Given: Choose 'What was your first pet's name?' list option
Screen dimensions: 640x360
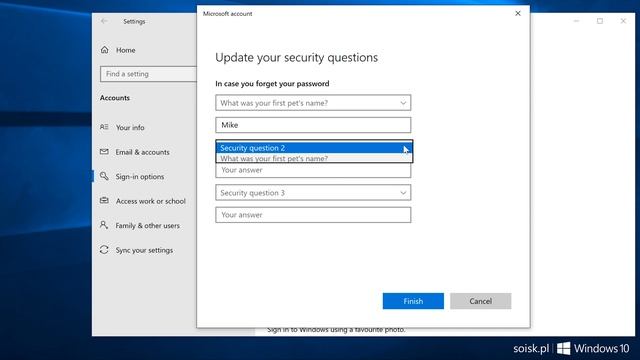Looking at the screenshot, I should tap(314, 158).
